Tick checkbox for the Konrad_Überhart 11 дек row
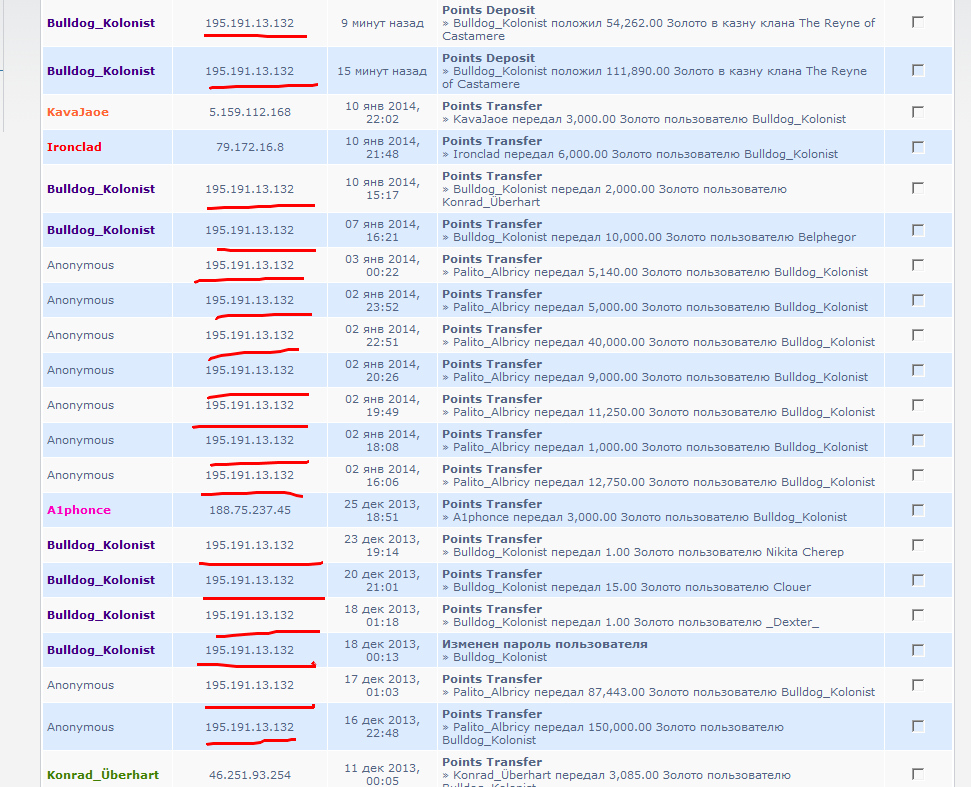This screenshot has height=787, width=971. [x=918, y=773]
